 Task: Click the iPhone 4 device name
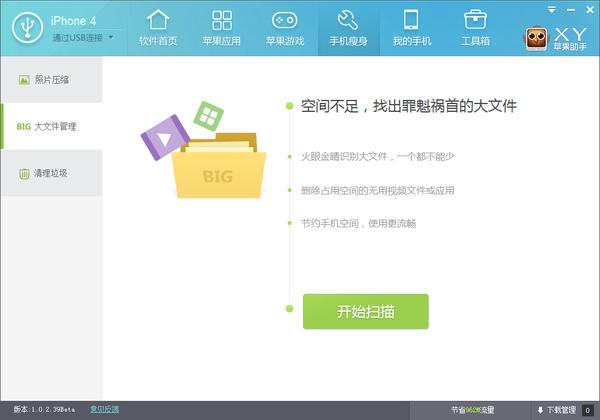pyautogui.click(x=73, y=21)
